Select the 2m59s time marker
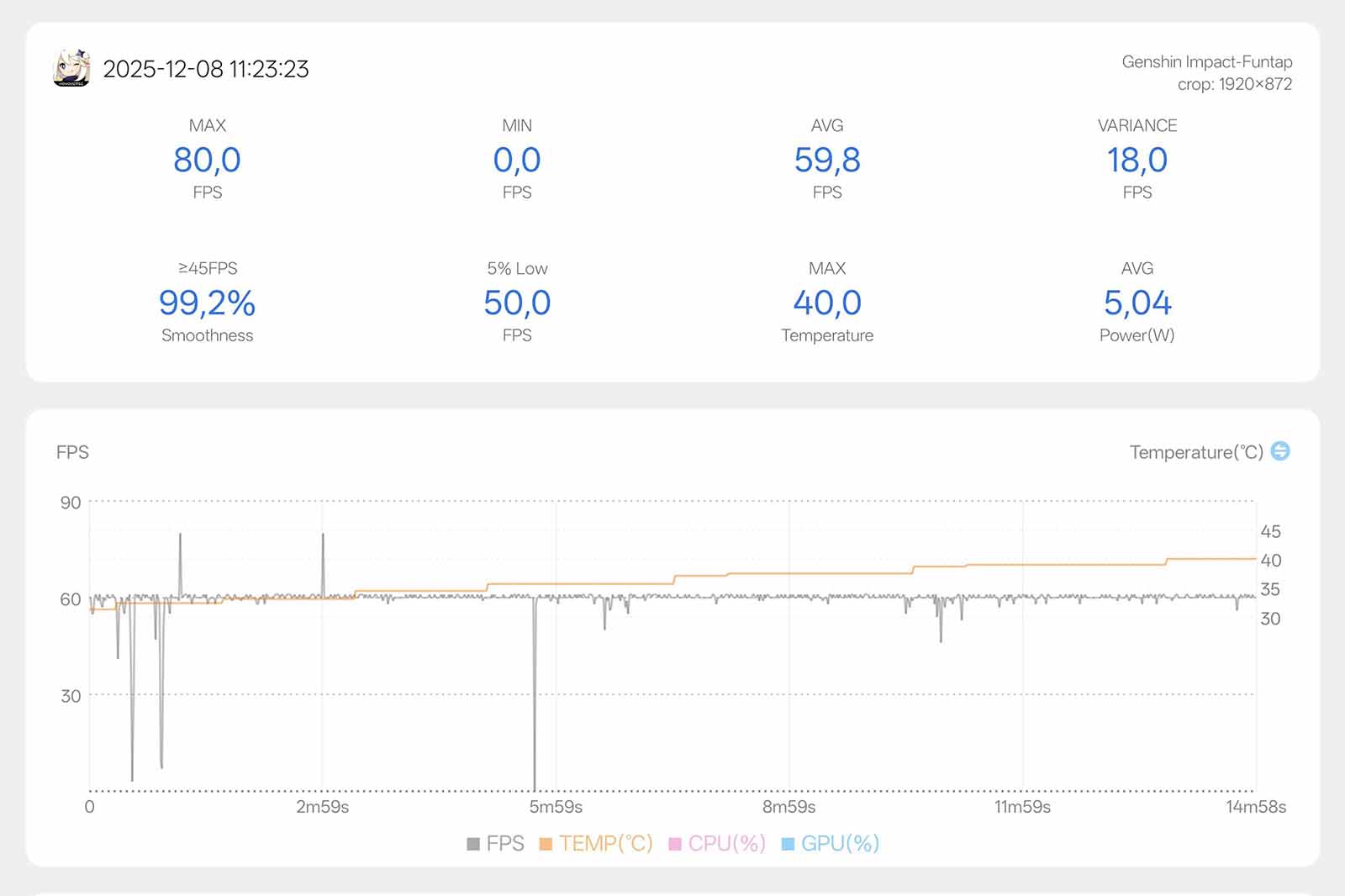The image size is (1345, 896). pyautogui.click(x=322, y=807)
